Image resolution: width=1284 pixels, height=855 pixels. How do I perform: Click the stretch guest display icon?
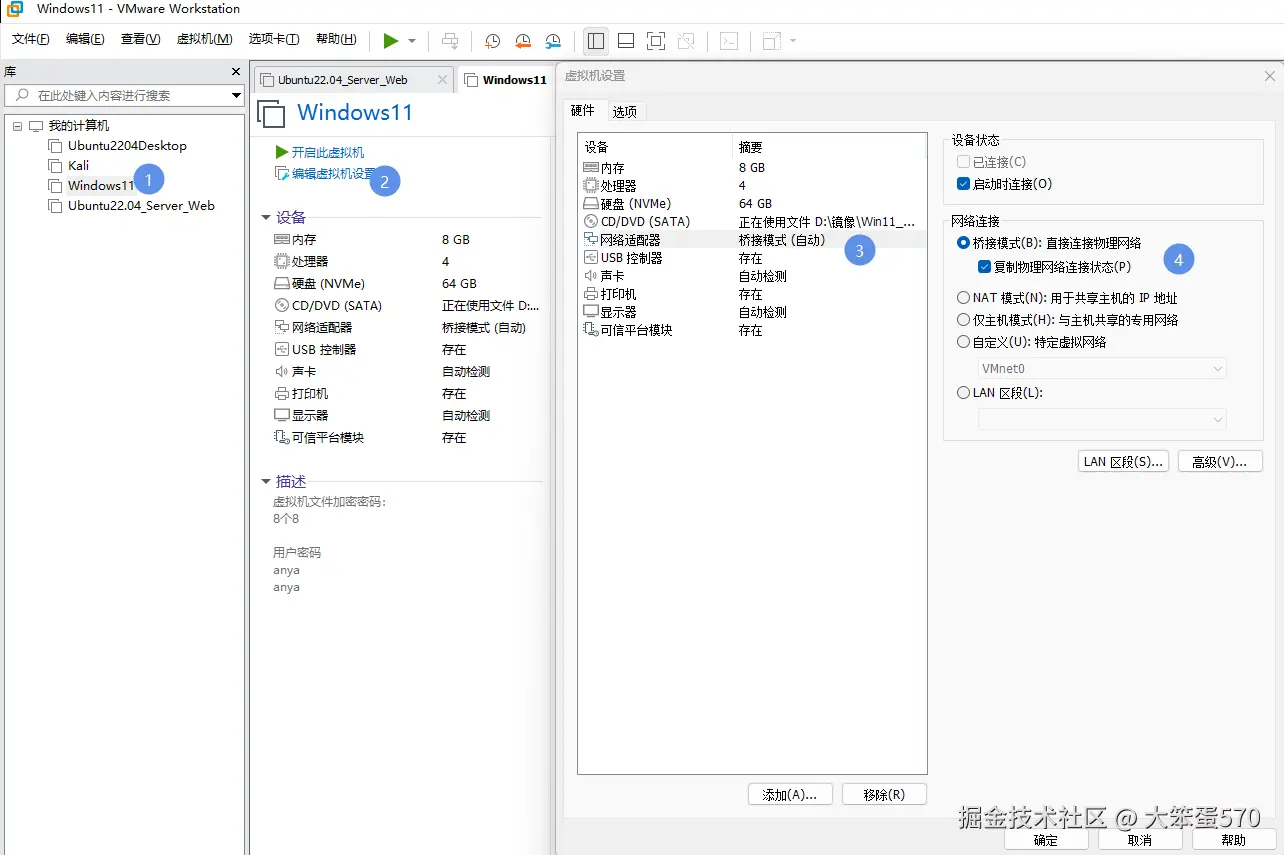tap(771, 41)
